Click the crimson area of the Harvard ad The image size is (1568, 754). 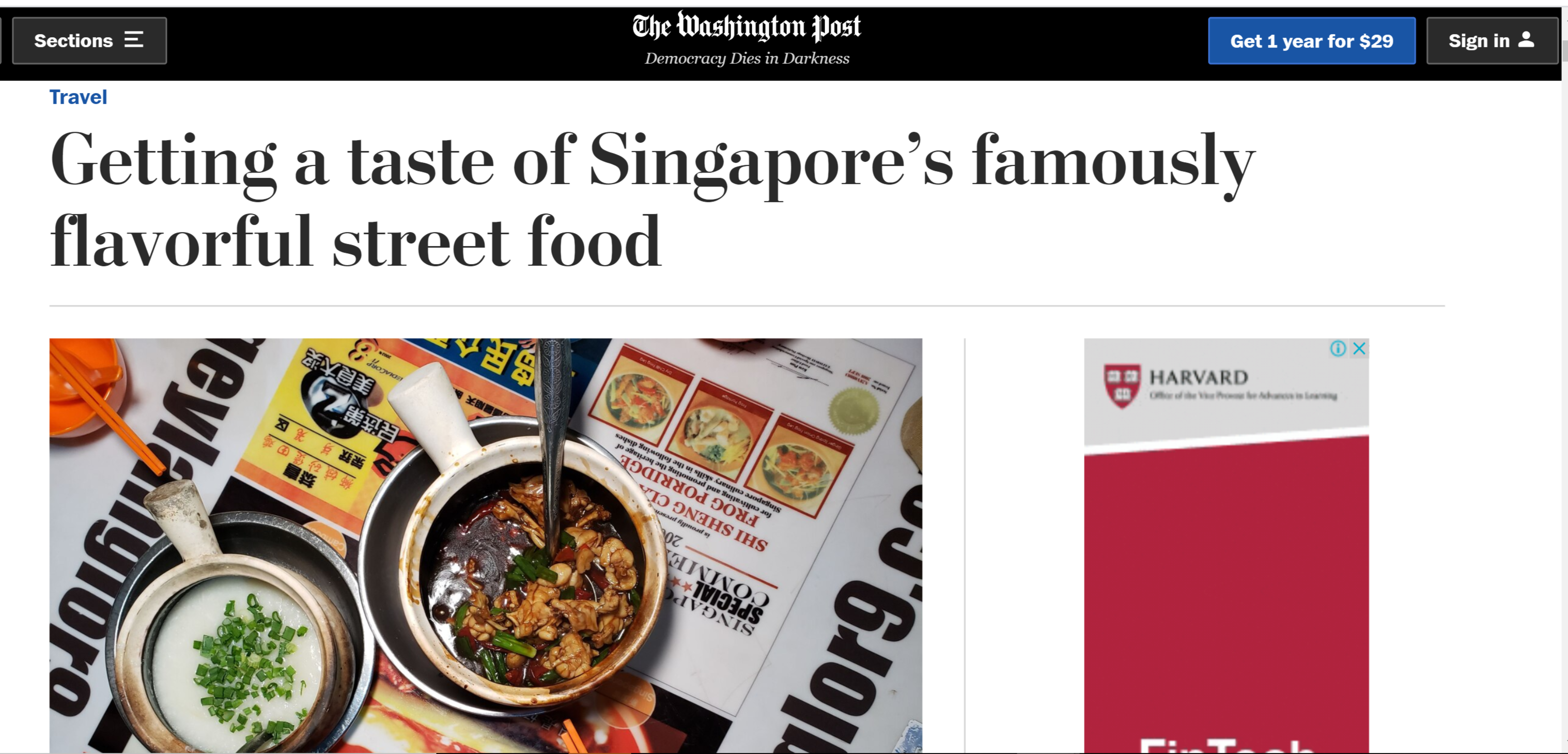1227,579
